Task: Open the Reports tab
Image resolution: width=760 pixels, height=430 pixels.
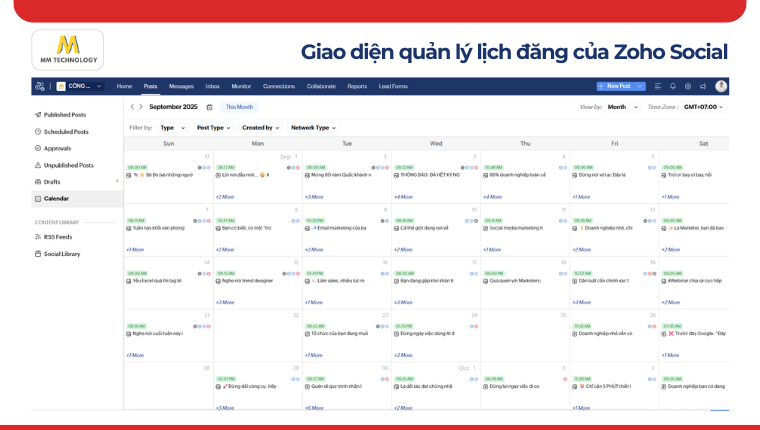Action: click(357, 86)
